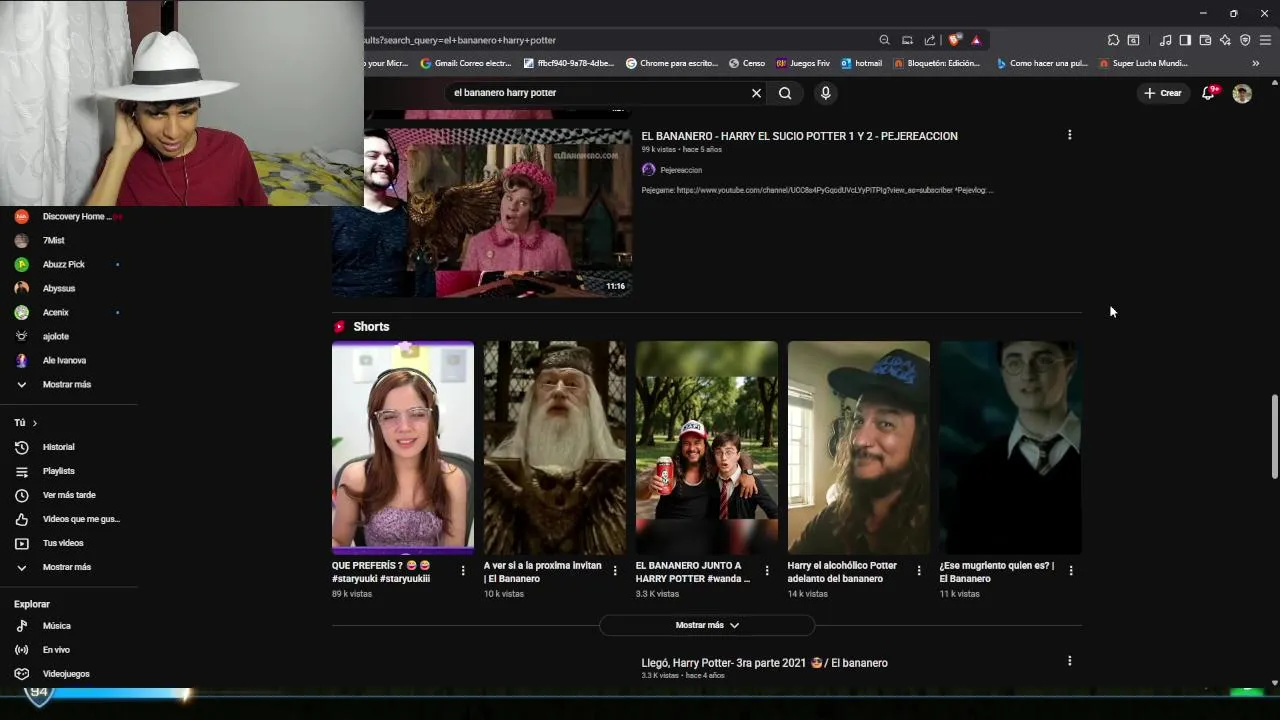Open the hotmail bookmark
The width and height of the screenshot is (1280, 720).
pyautogui.click(x=861, y=63)
